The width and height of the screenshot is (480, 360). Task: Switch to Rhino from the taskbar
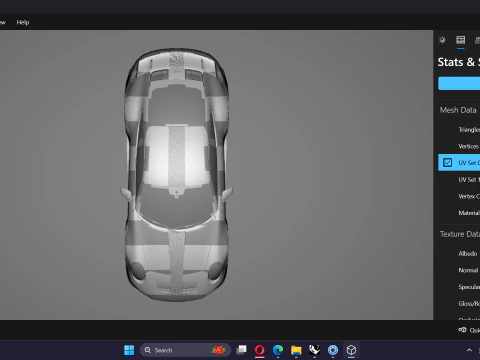tap(314, 350)
